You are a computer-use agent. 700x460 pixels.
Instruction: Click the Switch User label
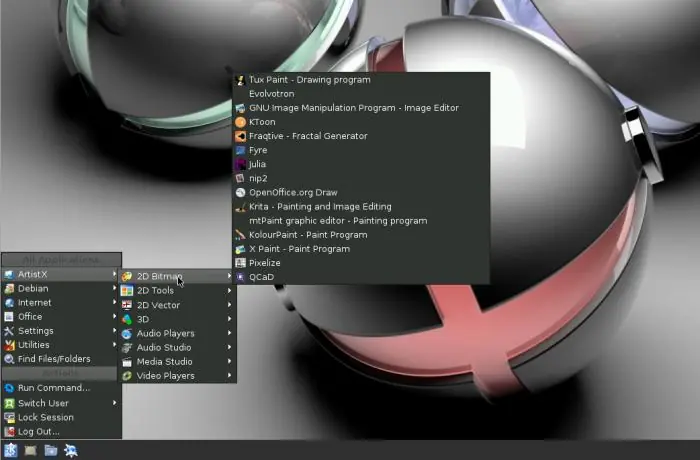pyautogui.click(x=43, y=403)
